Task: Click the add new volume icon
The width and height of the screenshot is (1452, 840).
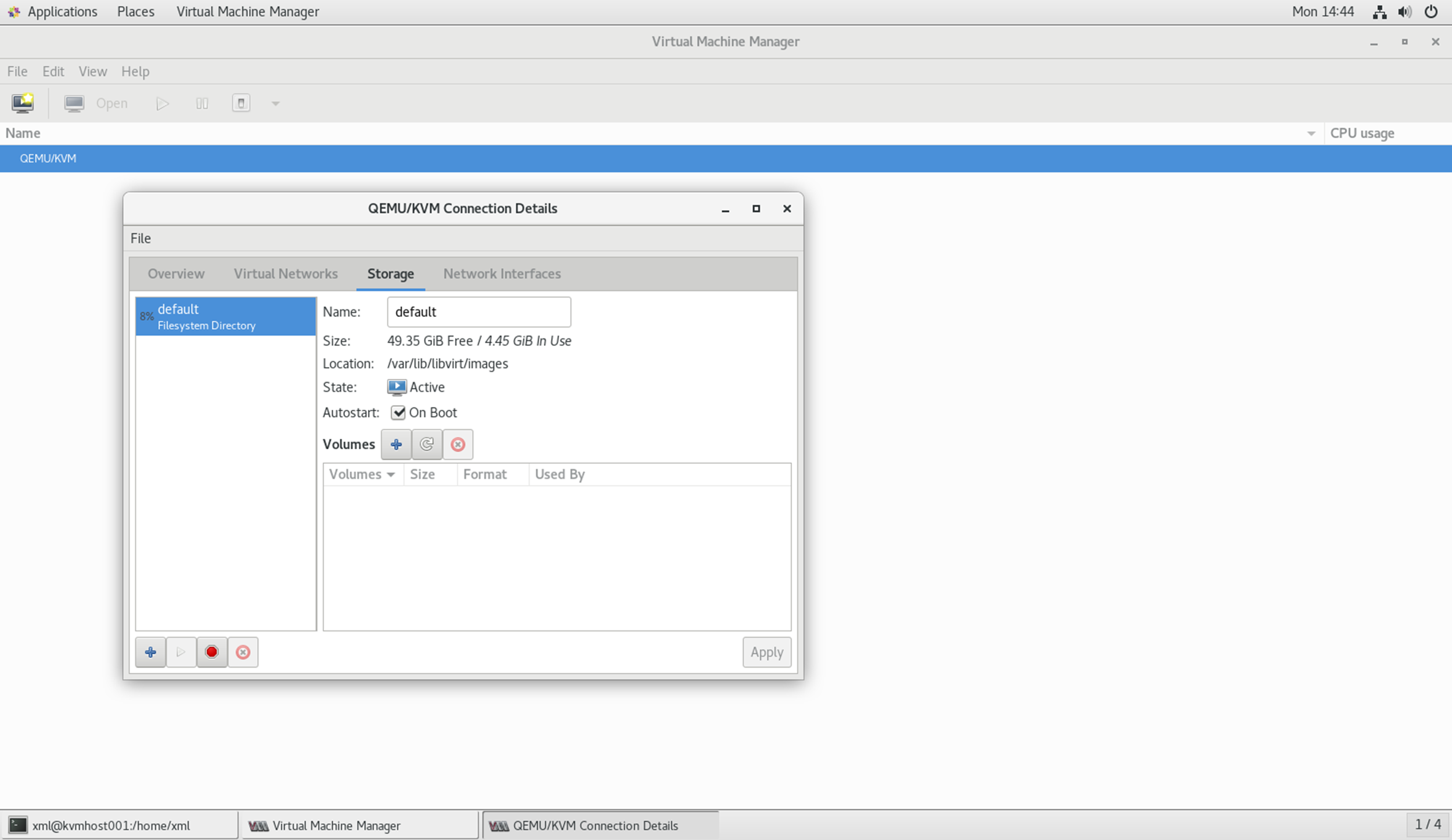Action: [396, 444]
